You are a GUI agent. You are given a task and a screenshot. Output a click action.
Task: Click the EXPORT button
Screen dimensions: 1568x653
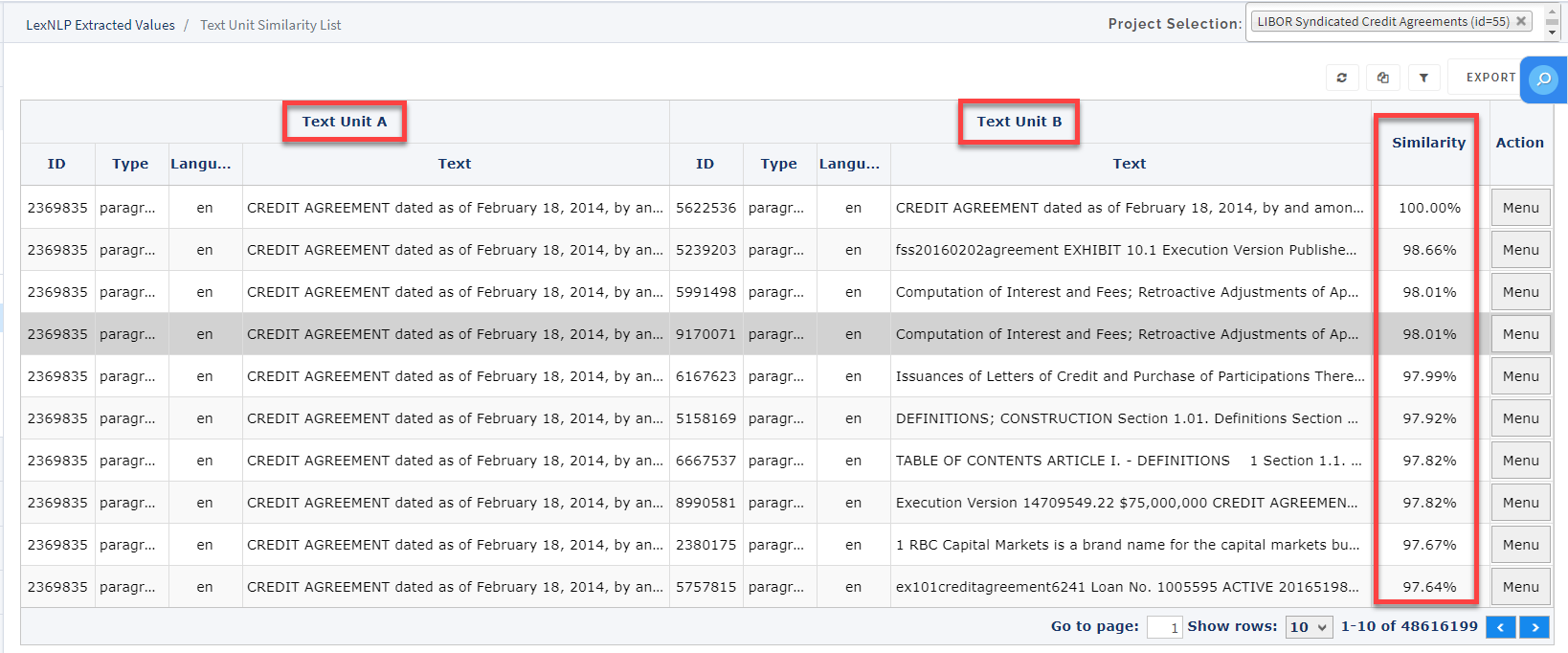coord(1490,78)
